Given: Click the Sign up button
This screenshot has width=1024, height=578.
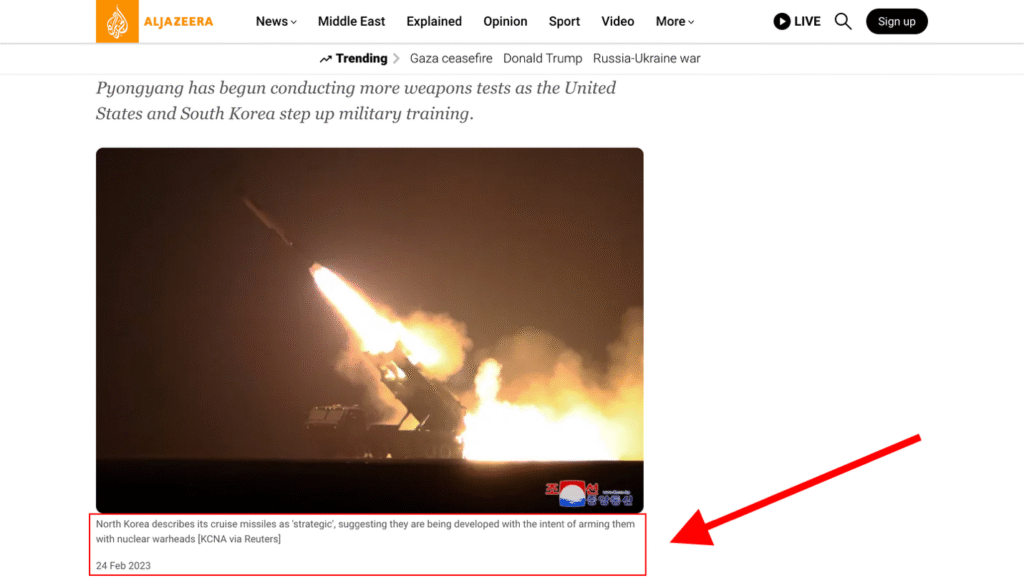Looking at the screenshot, I should coord(897,22).
